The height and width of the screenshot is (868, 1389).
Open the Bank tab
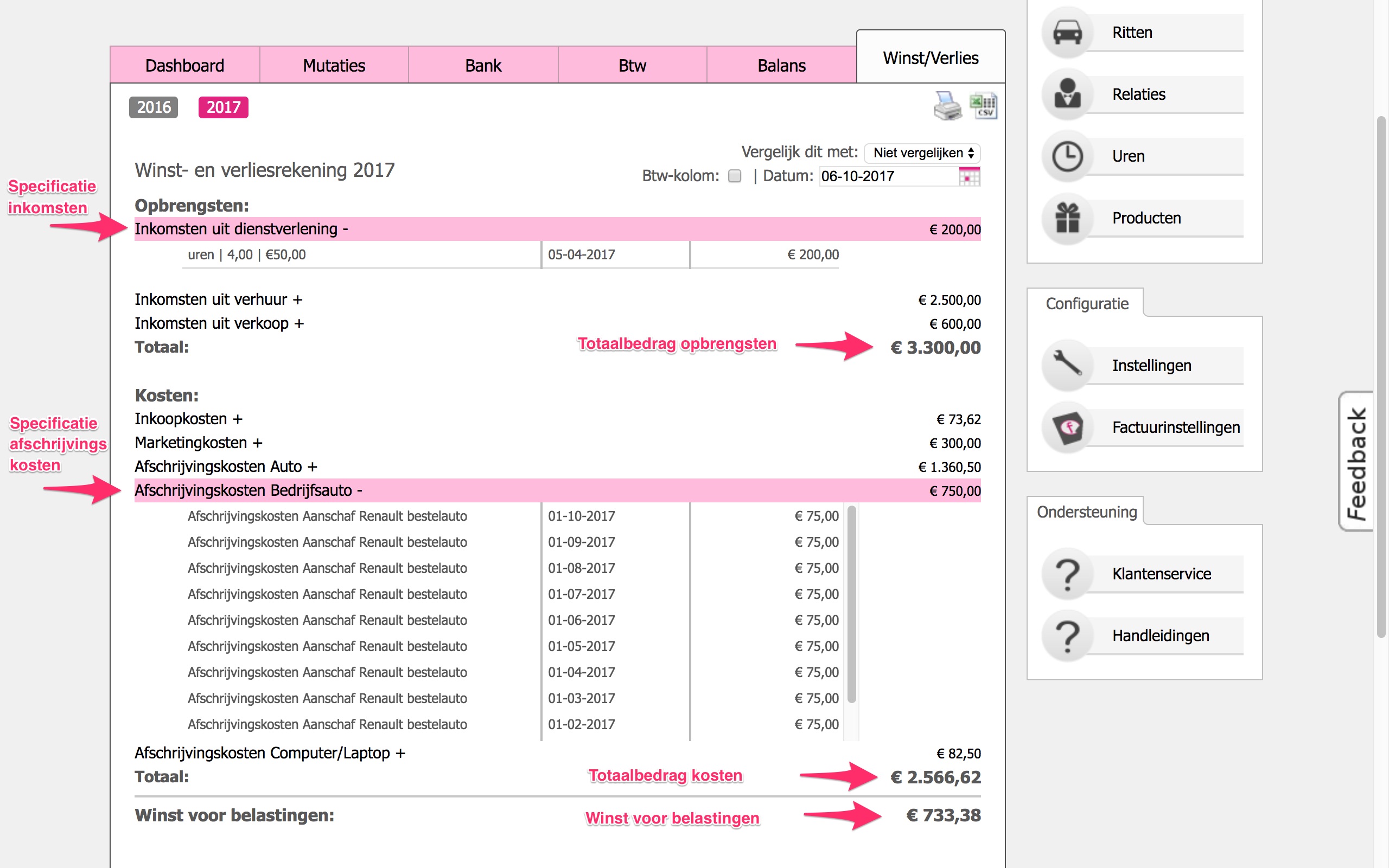483,65
